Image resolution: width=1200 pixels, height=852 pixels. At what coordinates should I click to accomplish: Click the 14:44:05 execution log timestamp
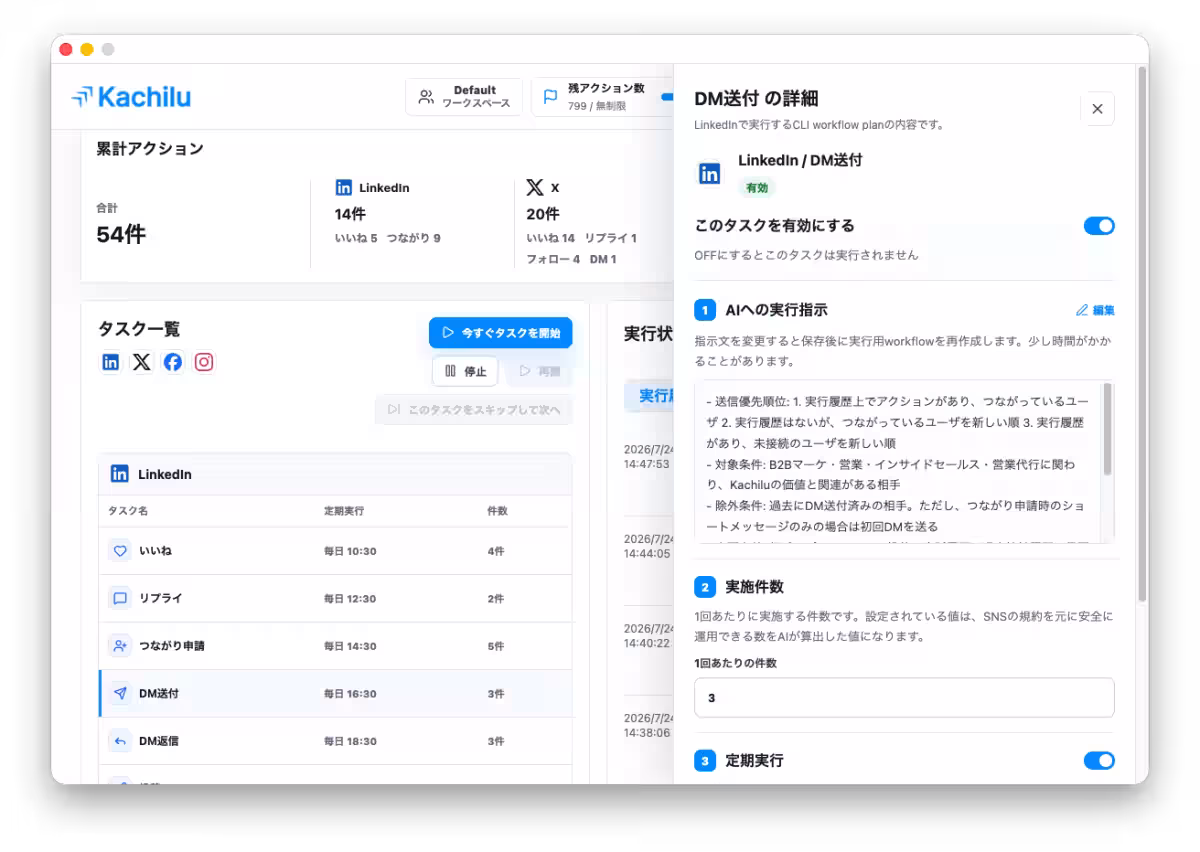click(x=646, y=553)
